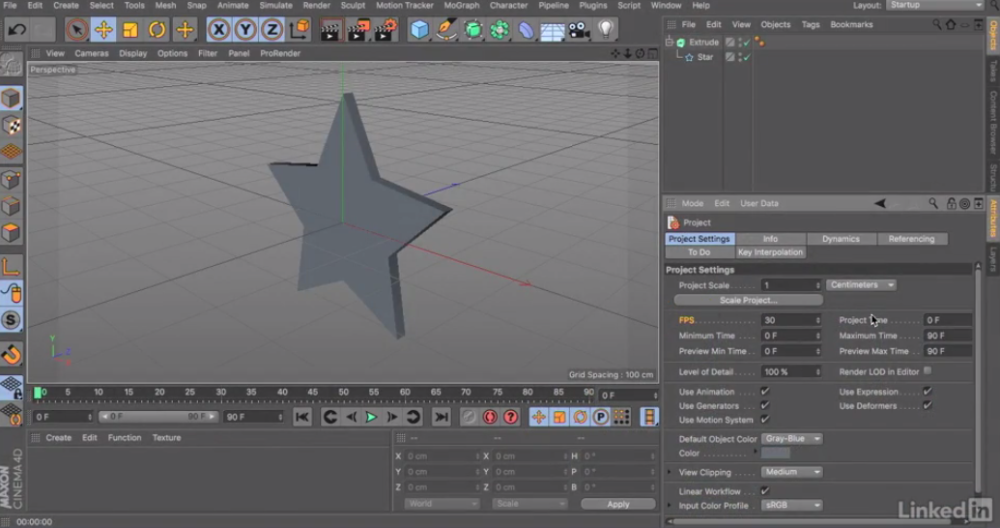Enable Render LOD in Editor checkbox

(927, 371)
